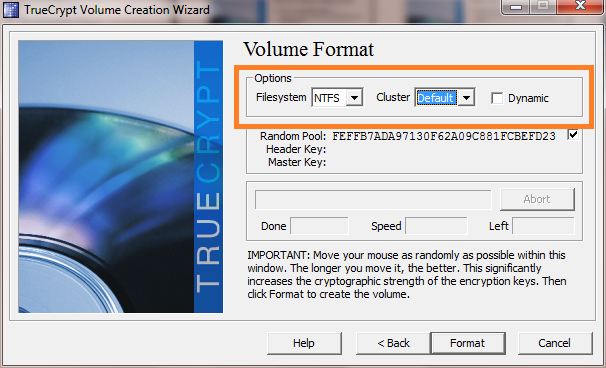Click the Header Key label

296,149
